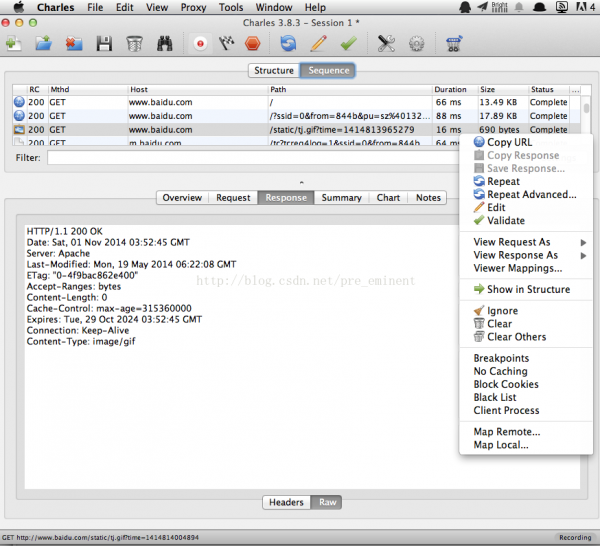Click the notification bell menu bar icon
This screenshot has width=600, height=546.
519,7
